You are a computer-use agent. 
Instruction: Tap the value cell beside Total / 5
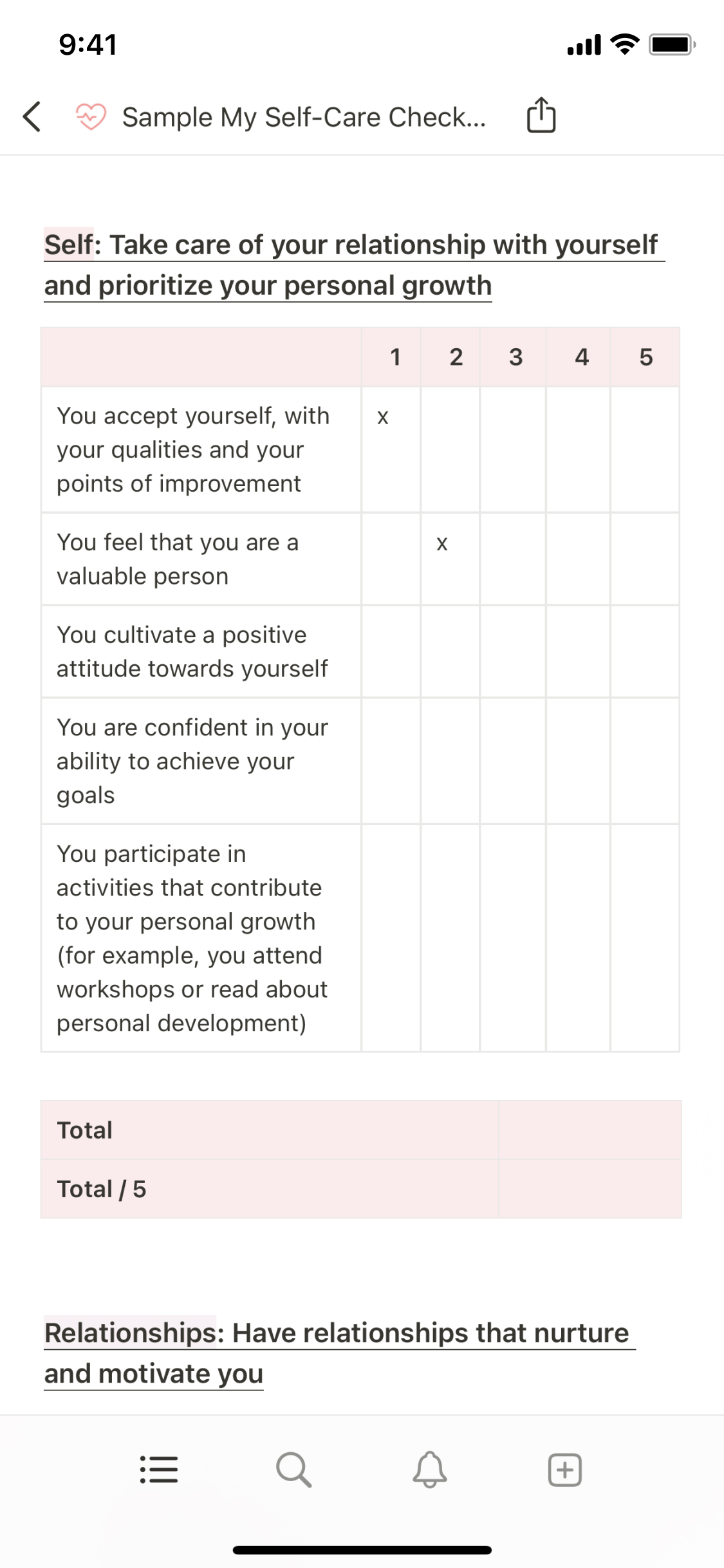coord(589,1189)
